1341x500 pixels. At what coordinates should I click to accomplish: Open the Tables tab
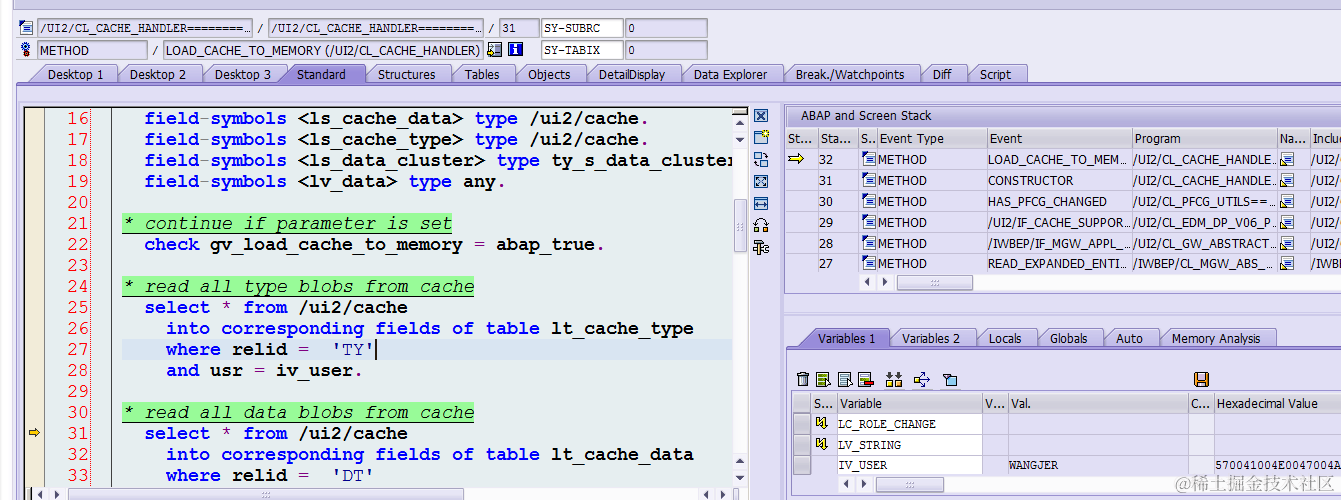(x=482, y=74)
